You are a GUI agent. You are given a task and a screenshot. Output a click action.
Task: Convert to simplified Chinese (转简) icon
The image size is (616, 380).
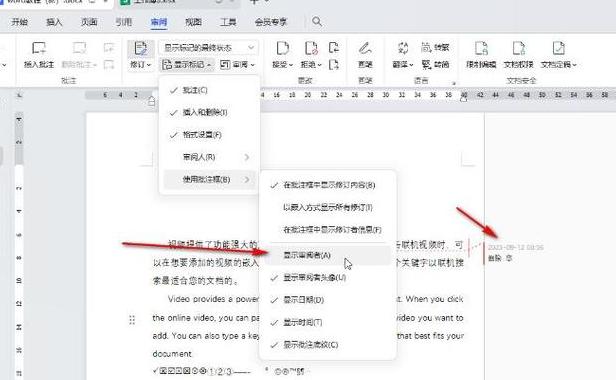(x=426, y=64)
